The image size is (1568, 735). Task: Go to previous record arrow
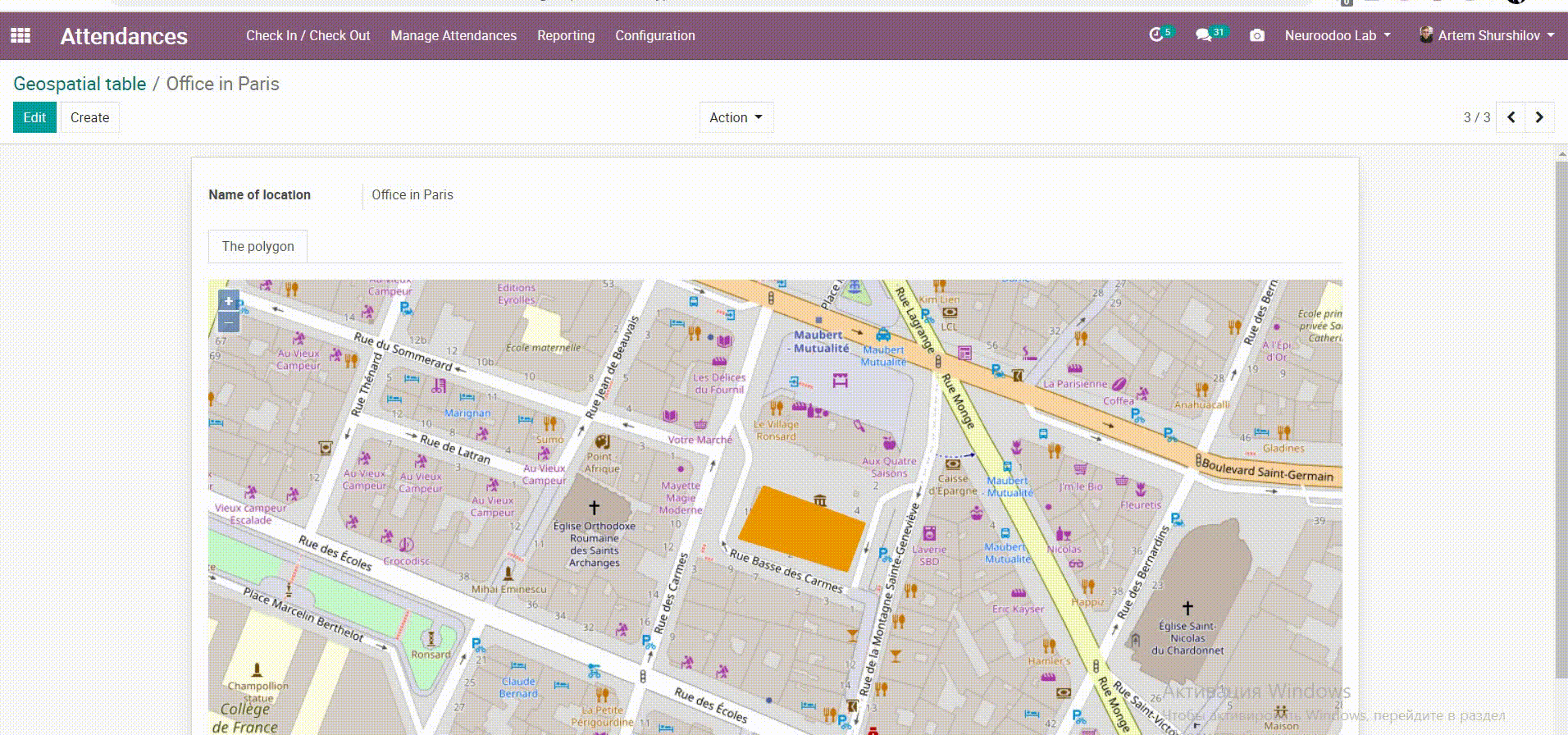pos(1511,117)
